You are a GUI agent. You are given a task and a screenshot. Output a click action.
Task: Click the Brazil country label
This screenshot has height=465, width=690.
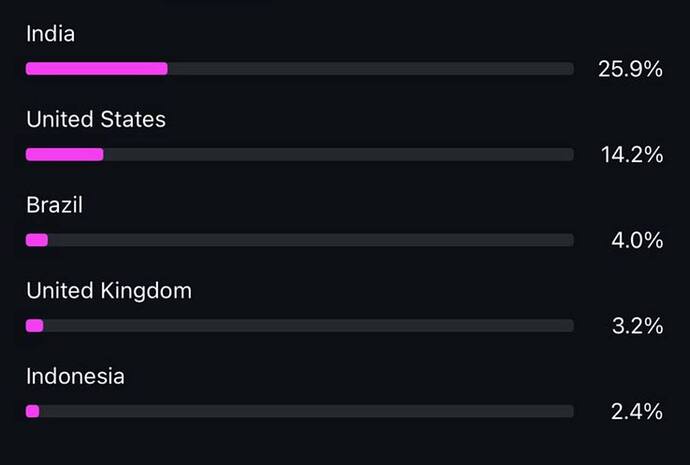[x=54, y=205]
